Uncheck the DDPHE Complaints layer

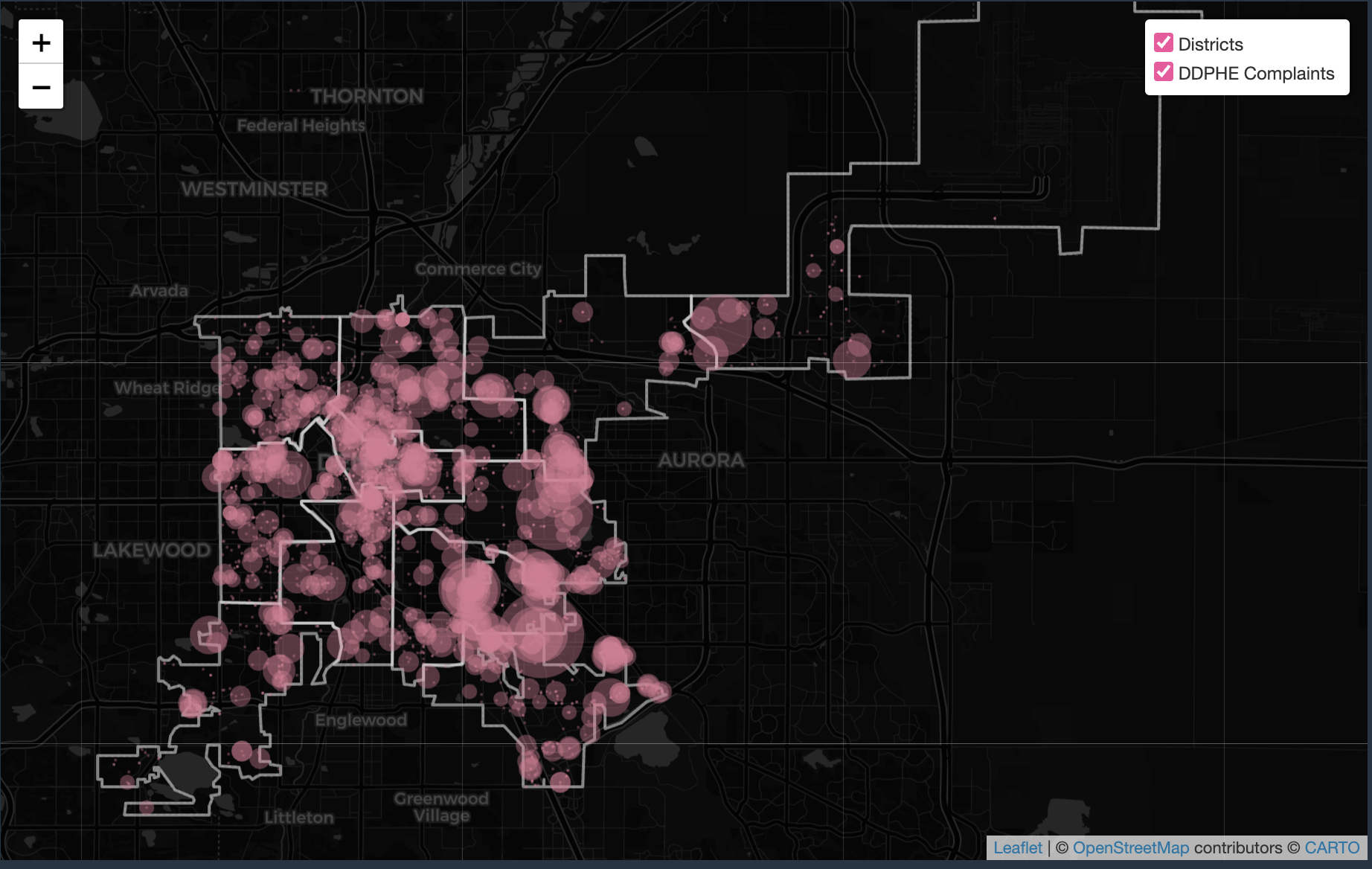coord(1163,72)
